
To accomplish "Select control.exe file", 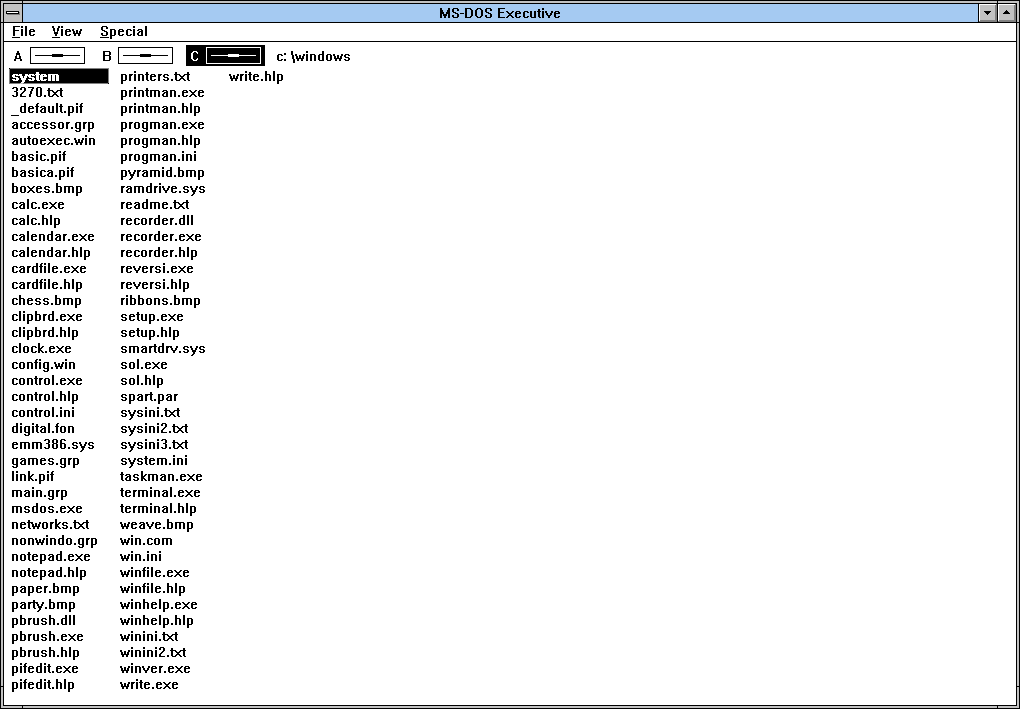I will point(47,381).
